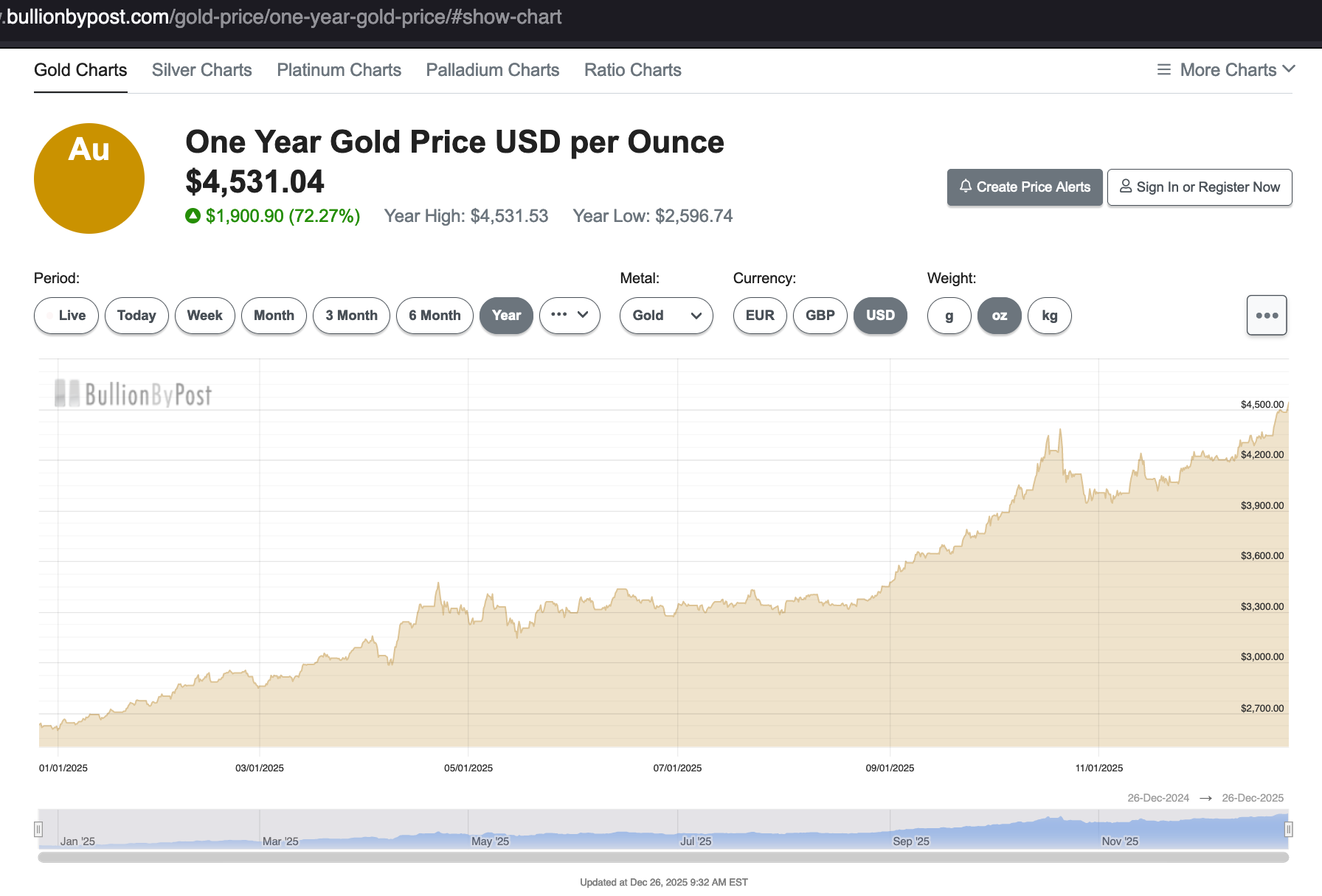Expand the additional periods dropdown

pos(570,316)
